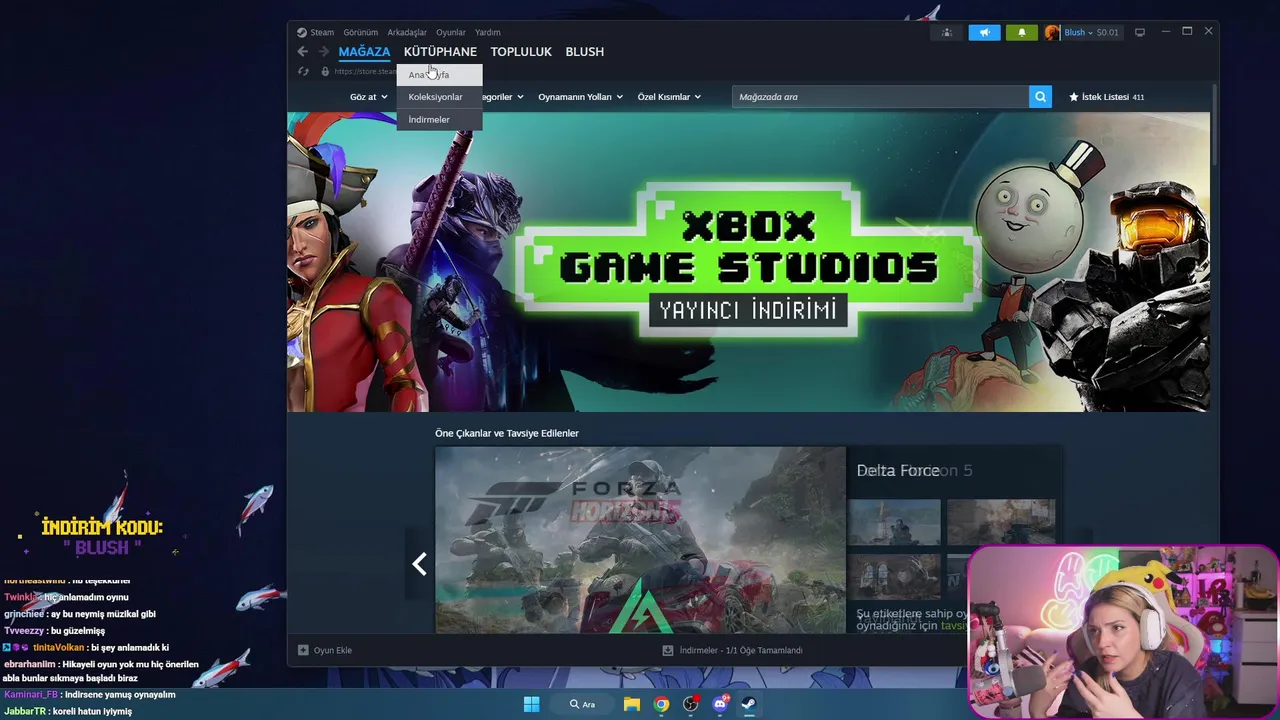Image resolution: width=1280 pixels, height=720 pixels.
Task: Click the Delta Force title text
Action: pos(898,470)
